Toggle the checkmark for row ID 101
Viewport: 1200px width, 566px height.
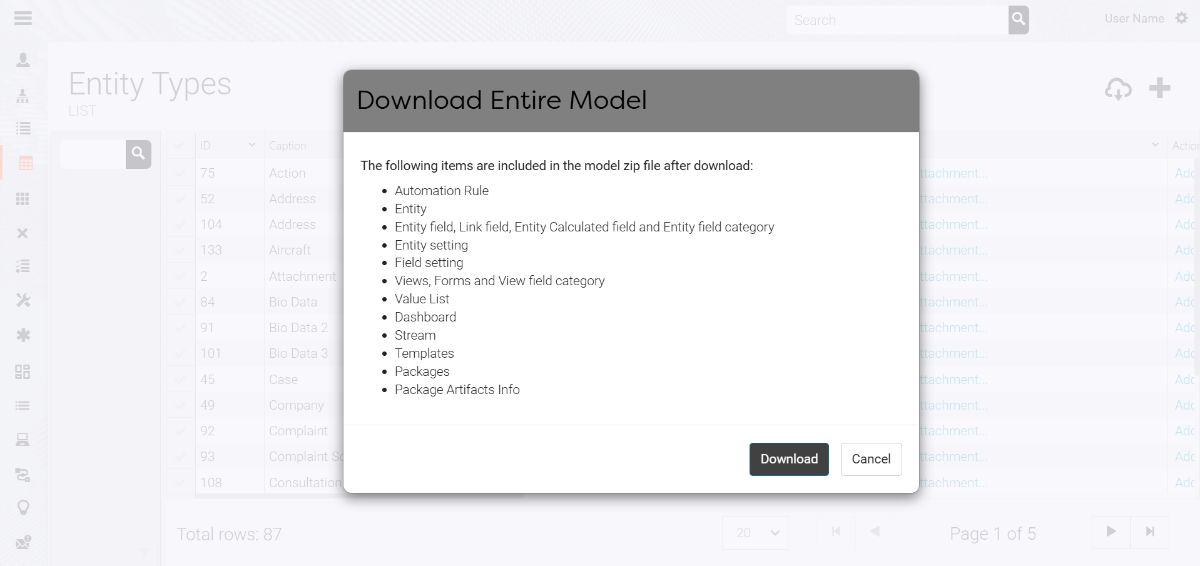click(x=179, y=353)
